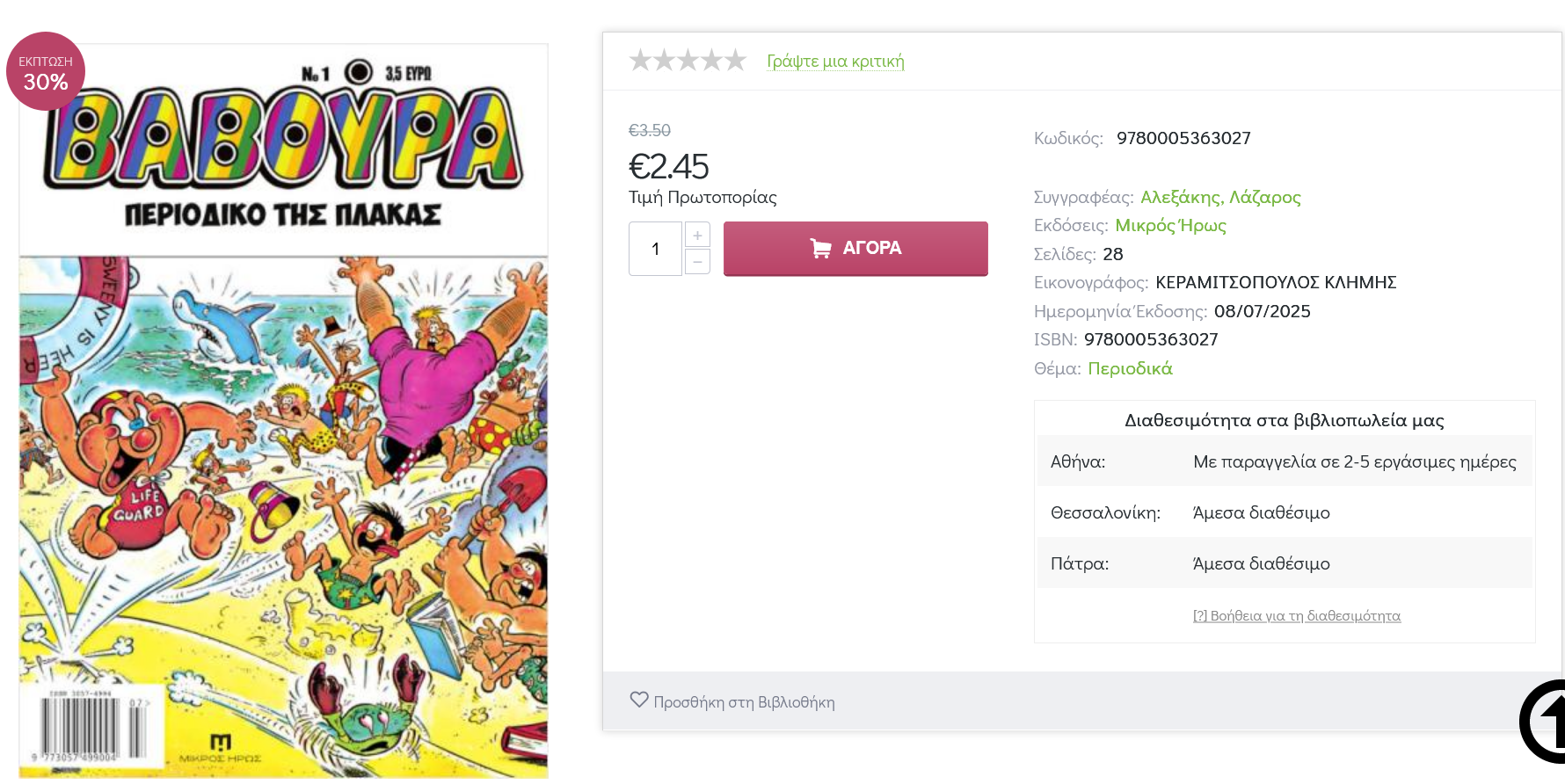Click the 30% ΕΚΠΤΩΣΗ discount badge

[46, 71]
